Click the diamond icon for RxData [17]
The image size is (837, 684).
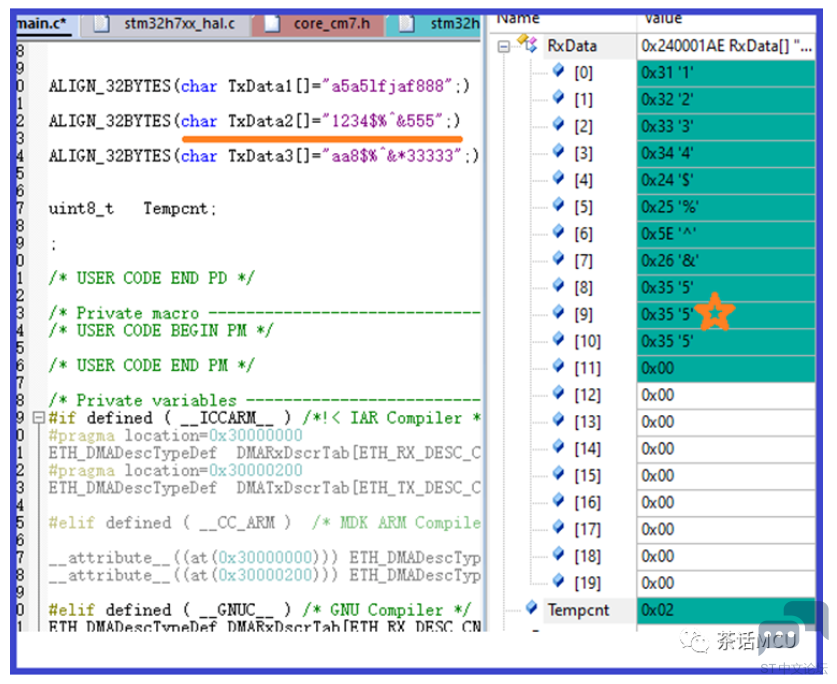coord(558,527)
